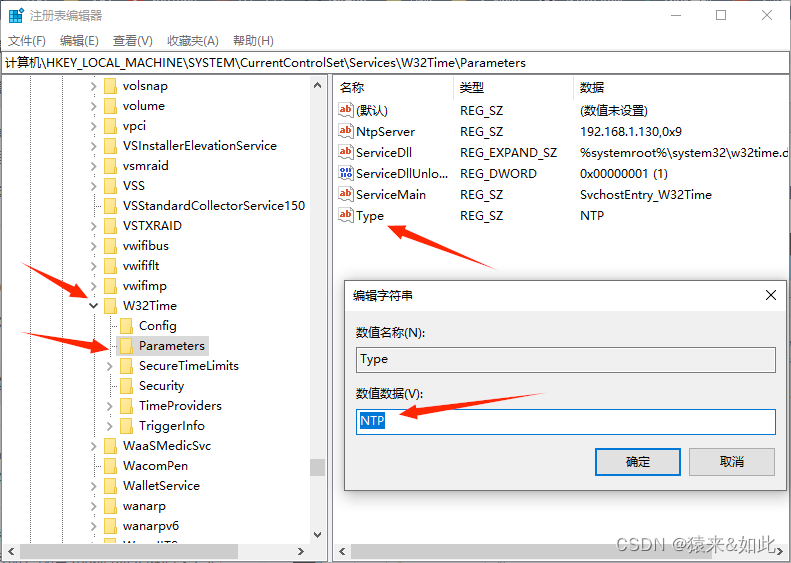Expand the VSInstallerElevationService node
This screenshot has height=563, width=791.
(93, 146)
